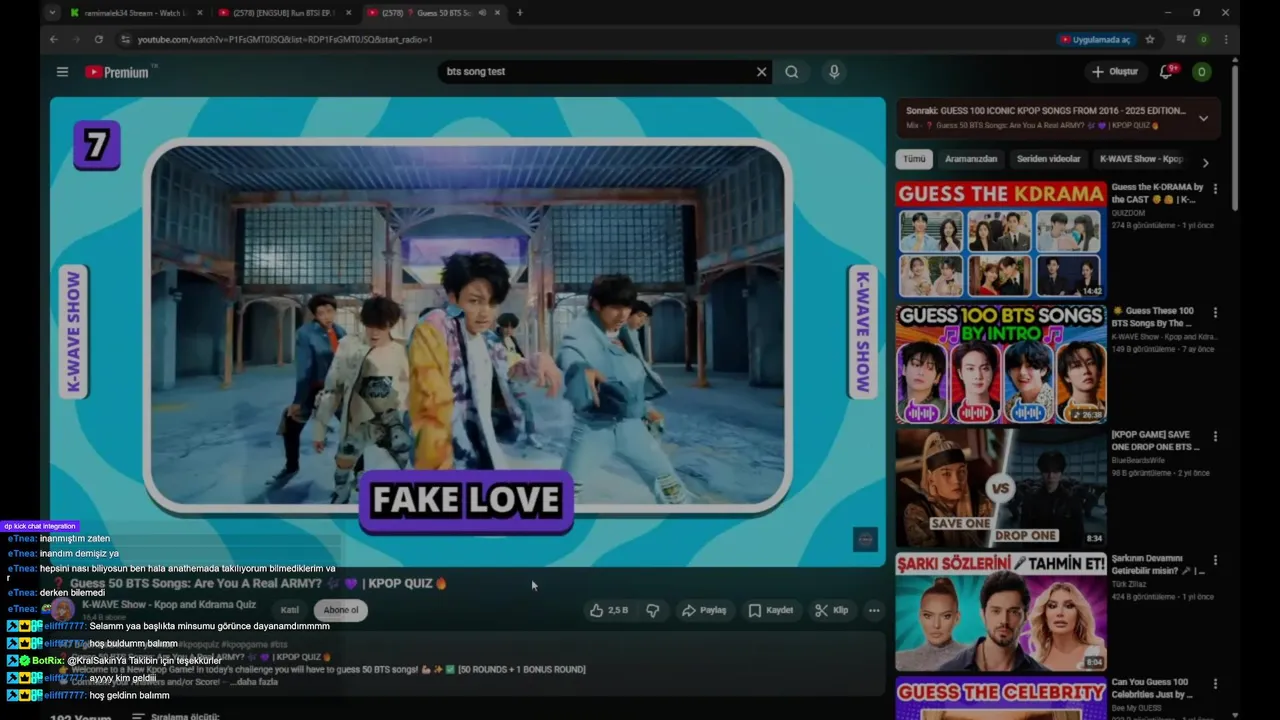Go back with the browser back arrow

tap(54, 39)
